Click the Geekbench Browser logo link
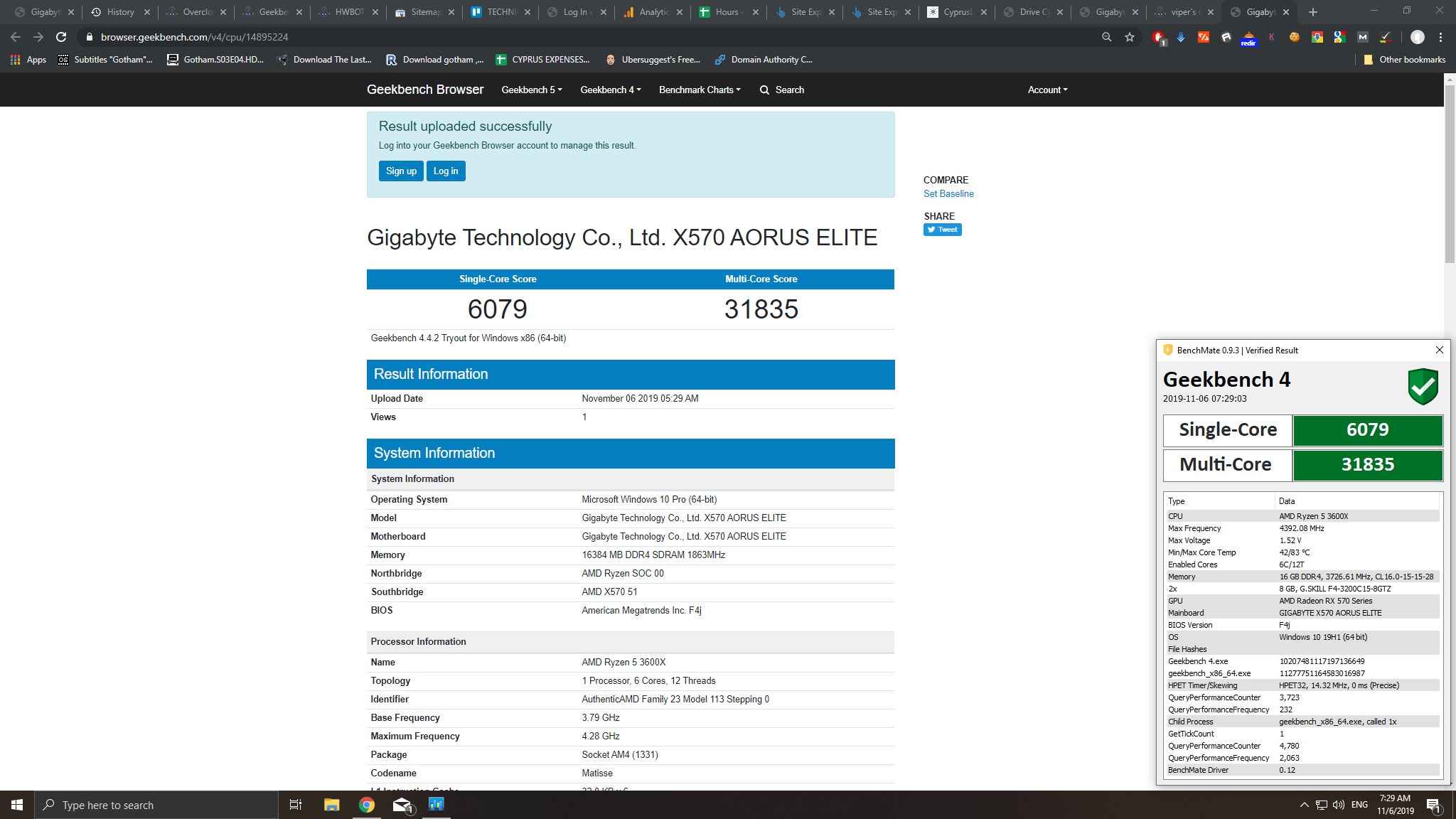 (425, 90)
